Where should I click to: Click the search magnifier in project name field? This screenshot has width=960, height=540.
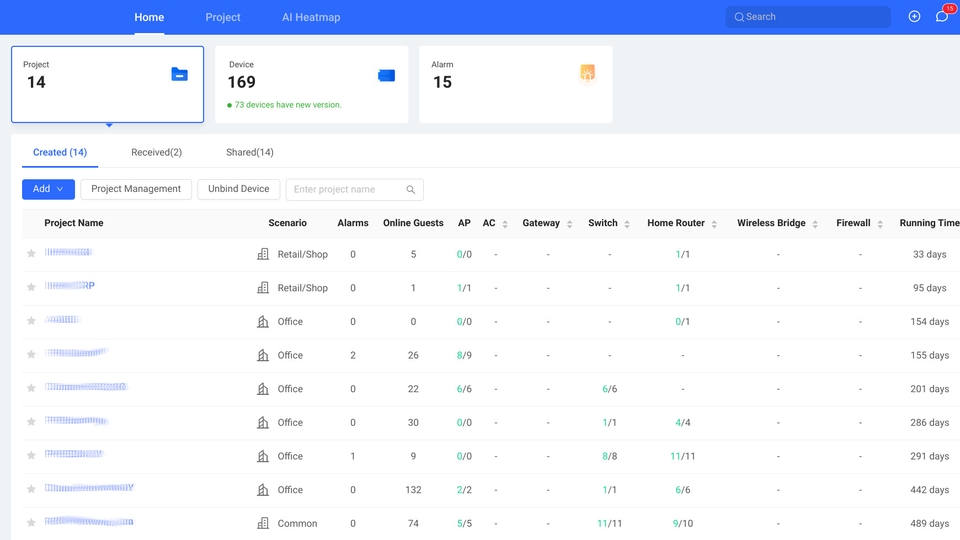click(x=411, y=190)
